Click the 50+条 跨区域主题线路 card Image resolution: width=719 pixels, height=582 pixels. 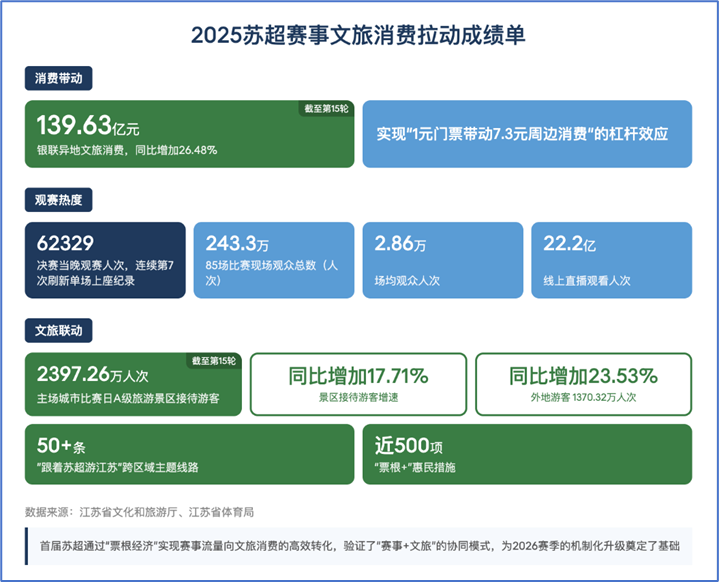pos(189,454)
